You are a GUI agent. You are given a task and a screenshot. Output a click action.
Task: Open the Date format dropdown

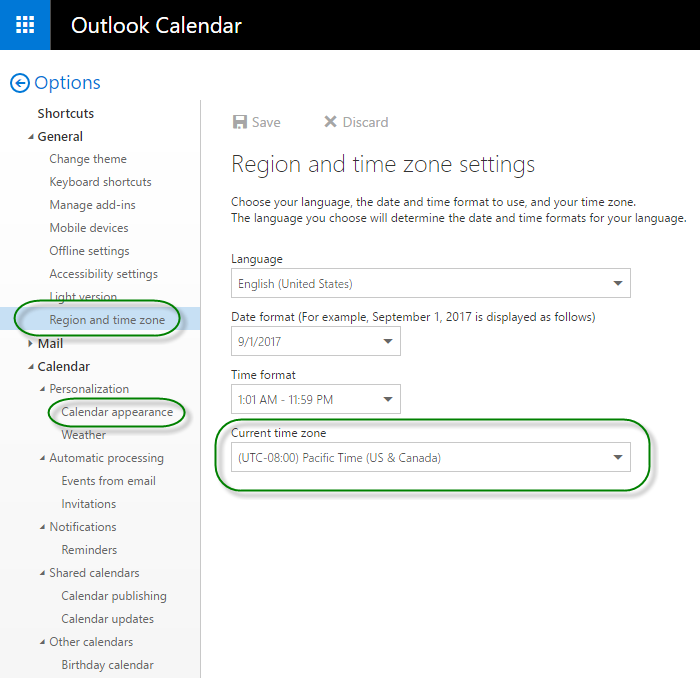(x=316, y=341)
